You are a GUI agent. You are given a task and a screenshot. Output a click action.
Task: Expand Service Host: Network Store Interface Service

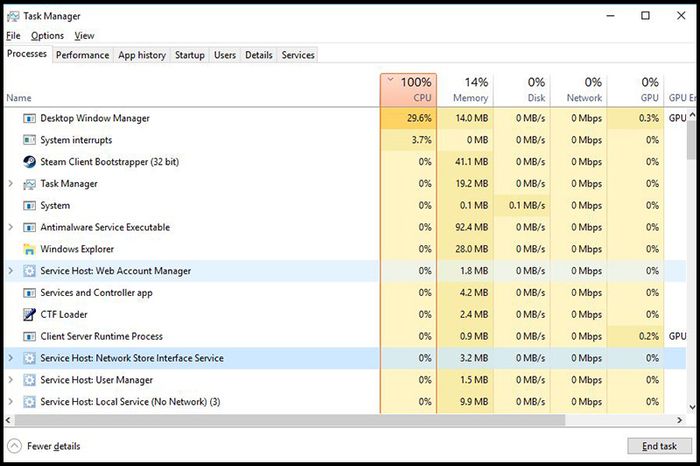[11, 358]
